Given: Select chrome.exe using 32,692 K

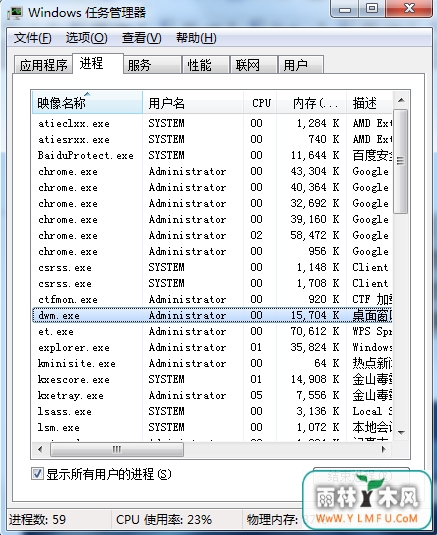Looking at the screenshot, I should click(212, 203).
